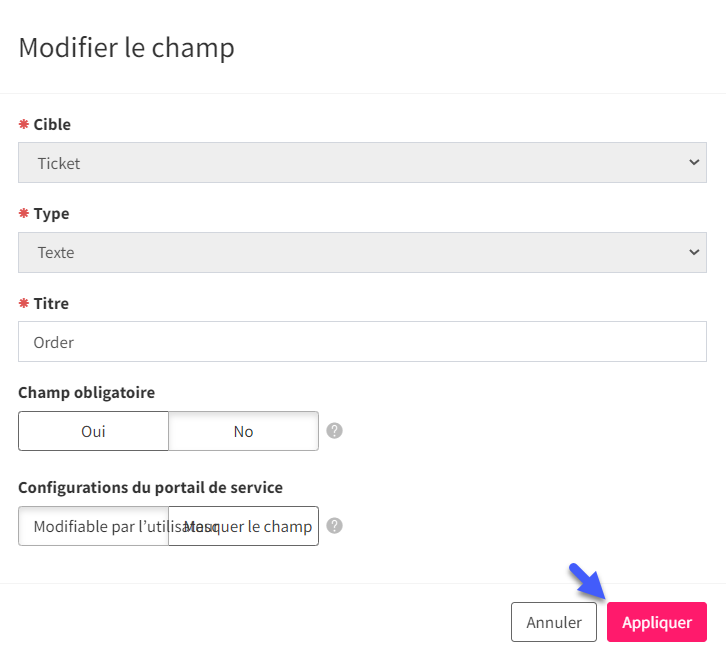Select Modifiable par l'utilisateur option
726x661 pixels.
(94, 526)
